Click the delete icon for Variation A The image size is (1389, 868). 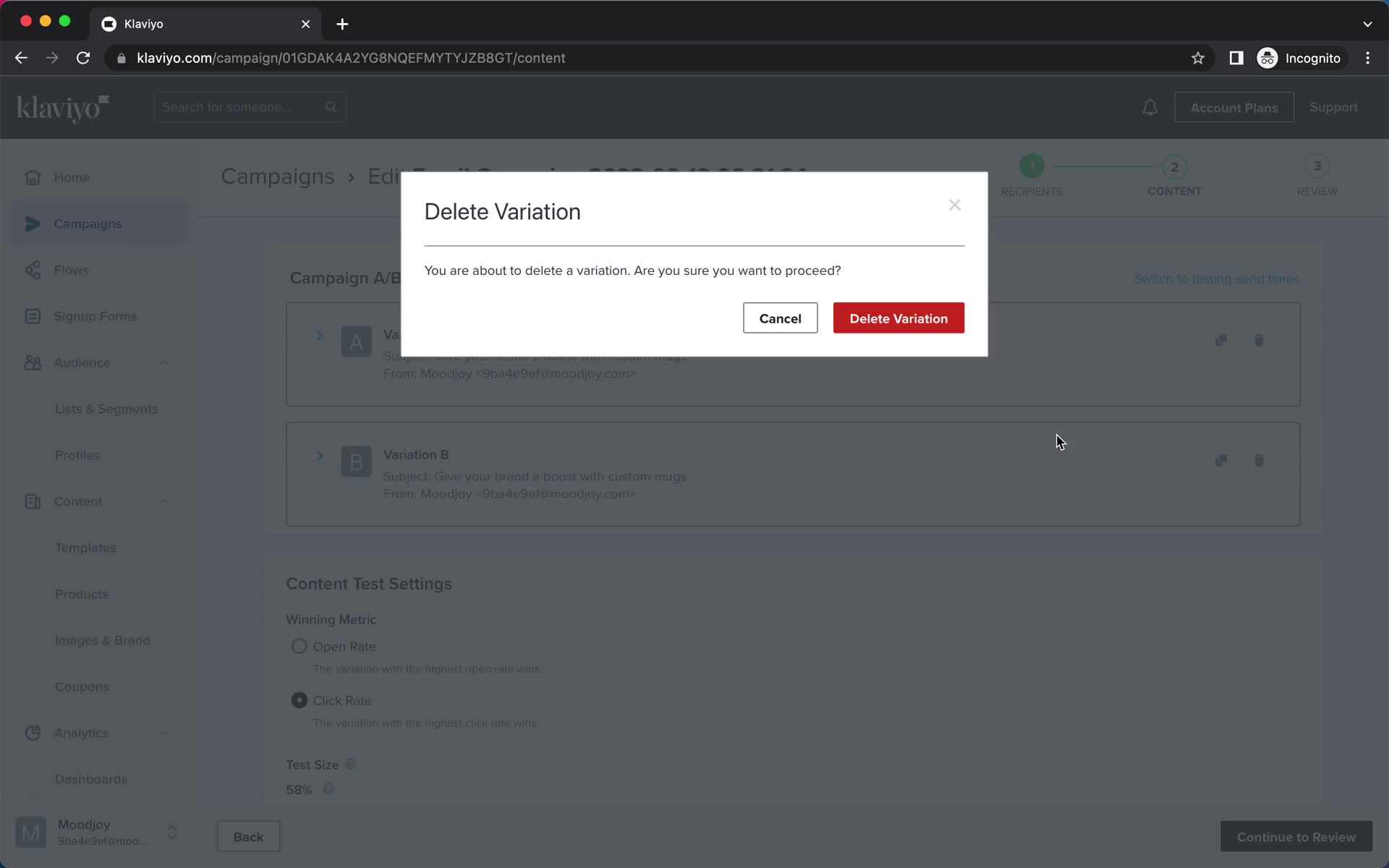click(1258, 340)
